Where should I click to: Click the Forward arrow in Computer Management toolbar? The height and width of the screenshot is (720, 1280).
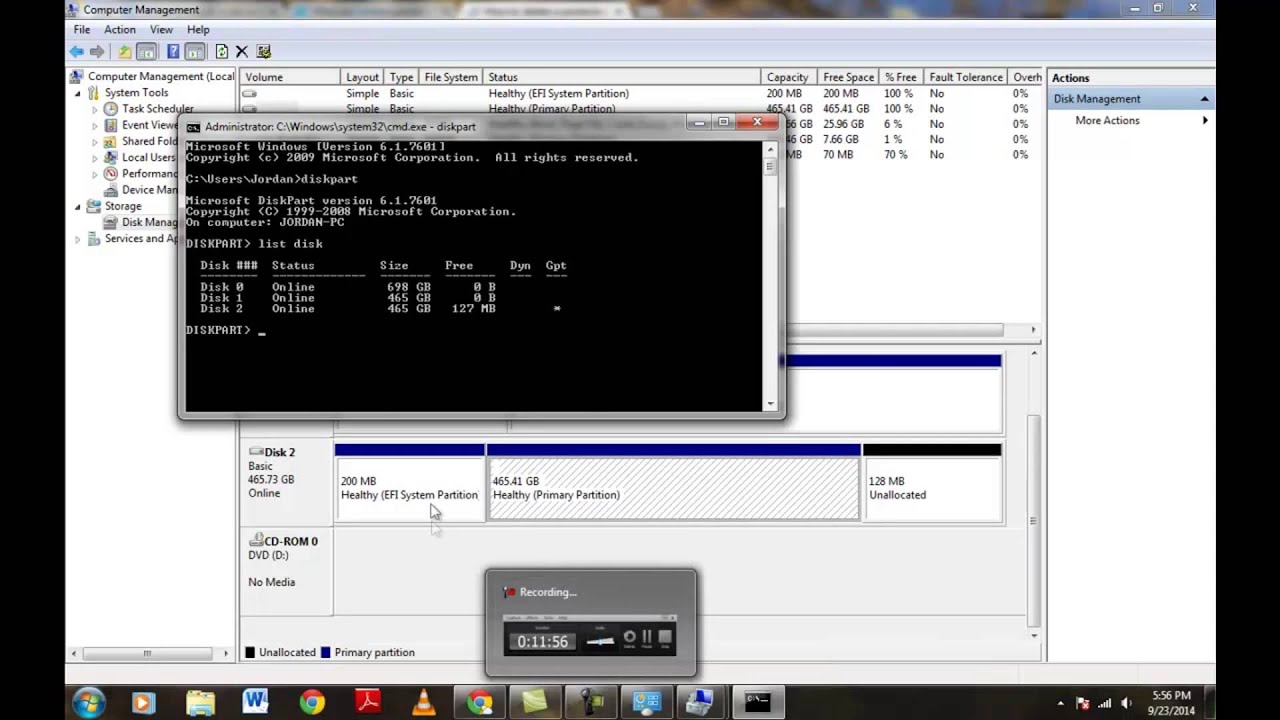point(97,52)
